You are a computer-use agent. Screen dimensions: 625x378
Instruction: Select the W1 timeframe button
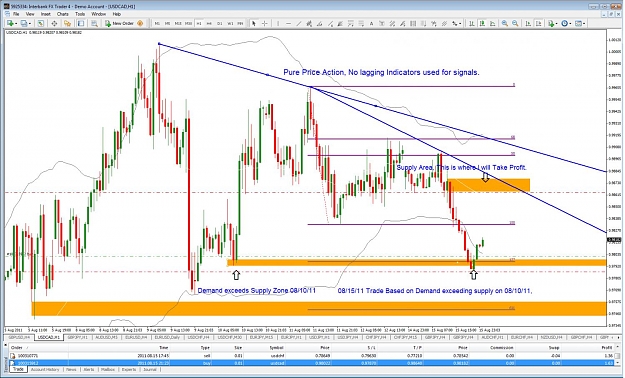click(x=230, y=24)
